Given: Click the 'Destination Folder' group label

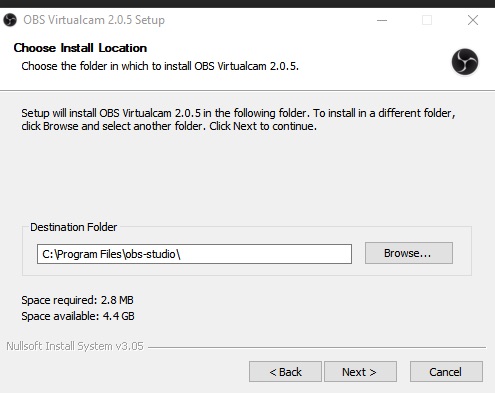Looking at the screenshot, I should [74, 227].
